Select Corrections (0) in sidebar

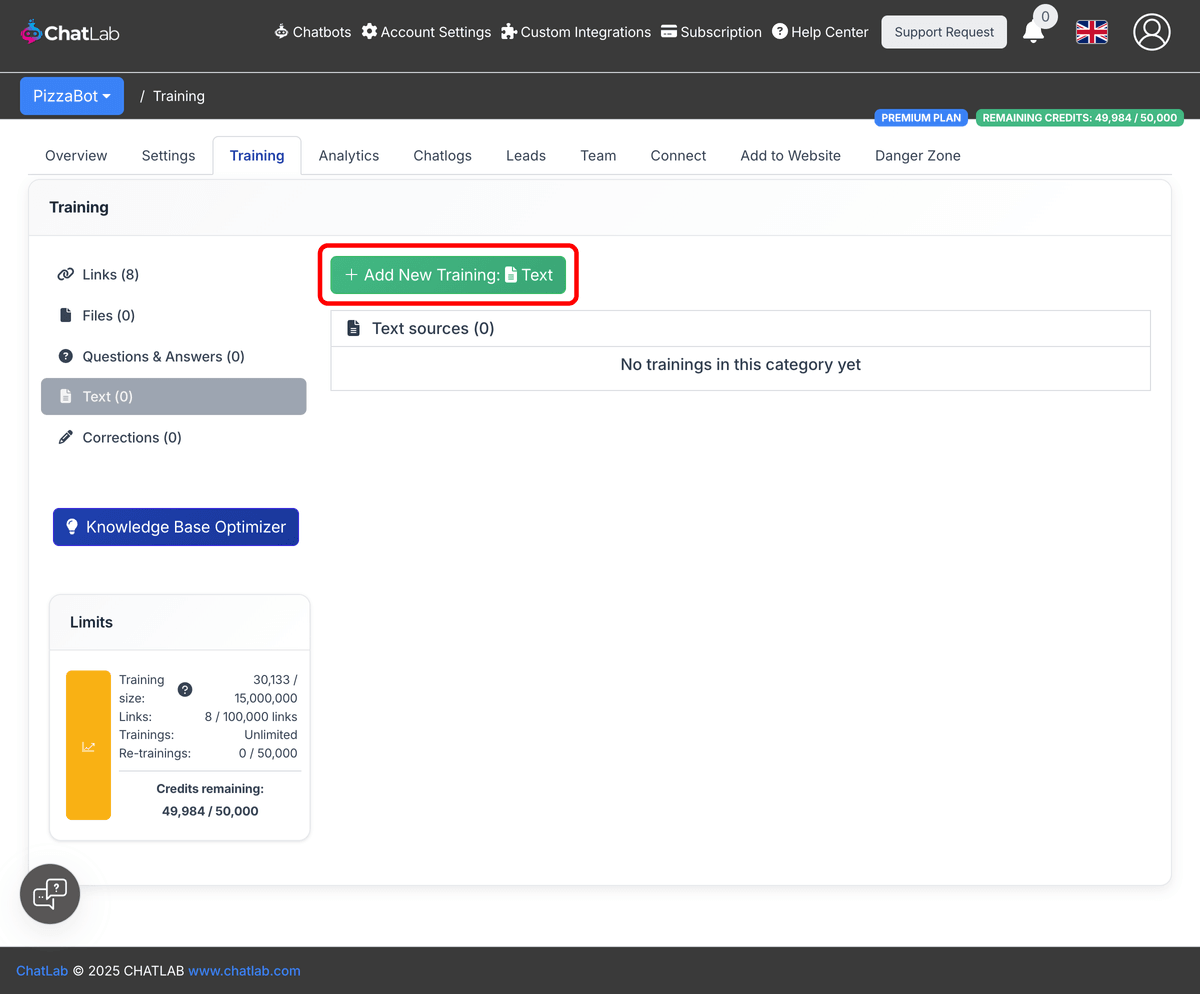[131, 437]
